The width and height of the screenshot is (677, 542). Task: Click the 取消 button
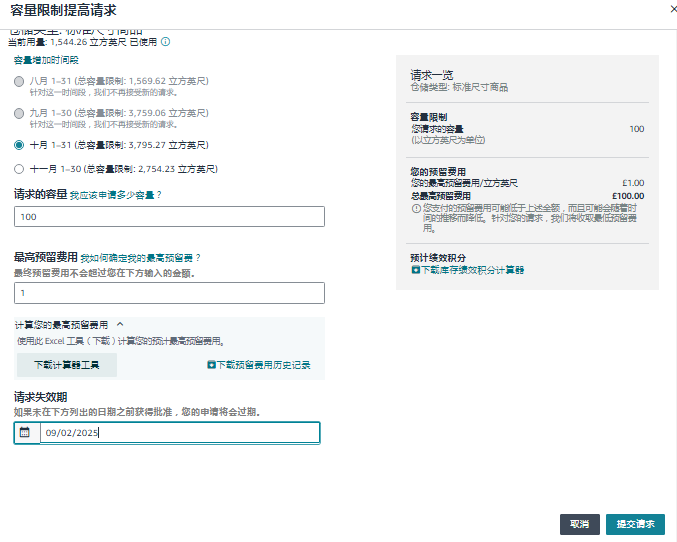click(x=579, y=524)
